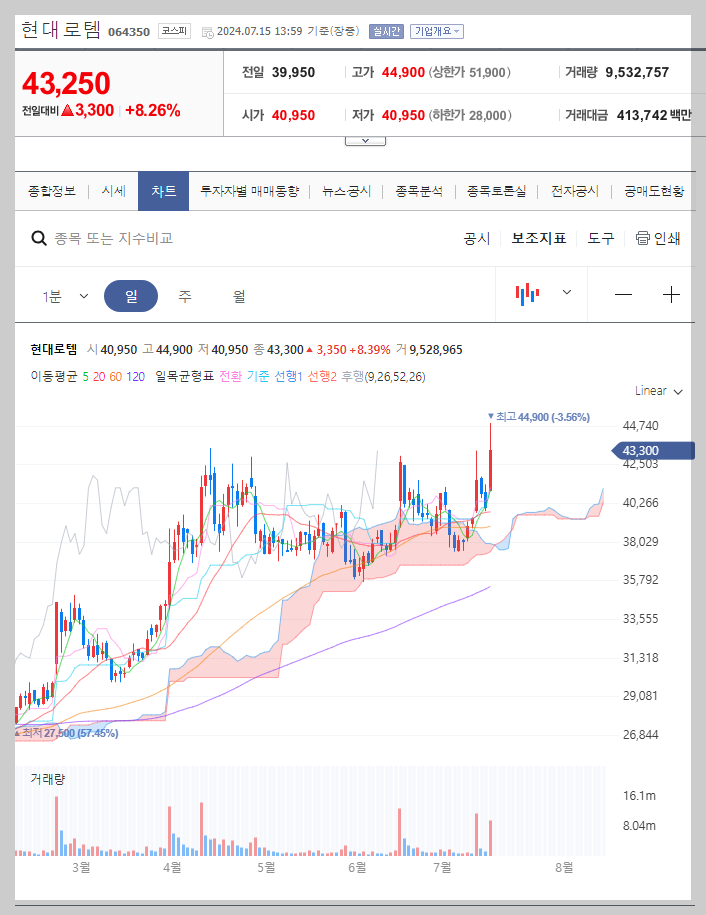Switch to the 투자자별 매매동향 tab
Image resolution: width=706 pixels, height=915 pixels.
(251, 190)
